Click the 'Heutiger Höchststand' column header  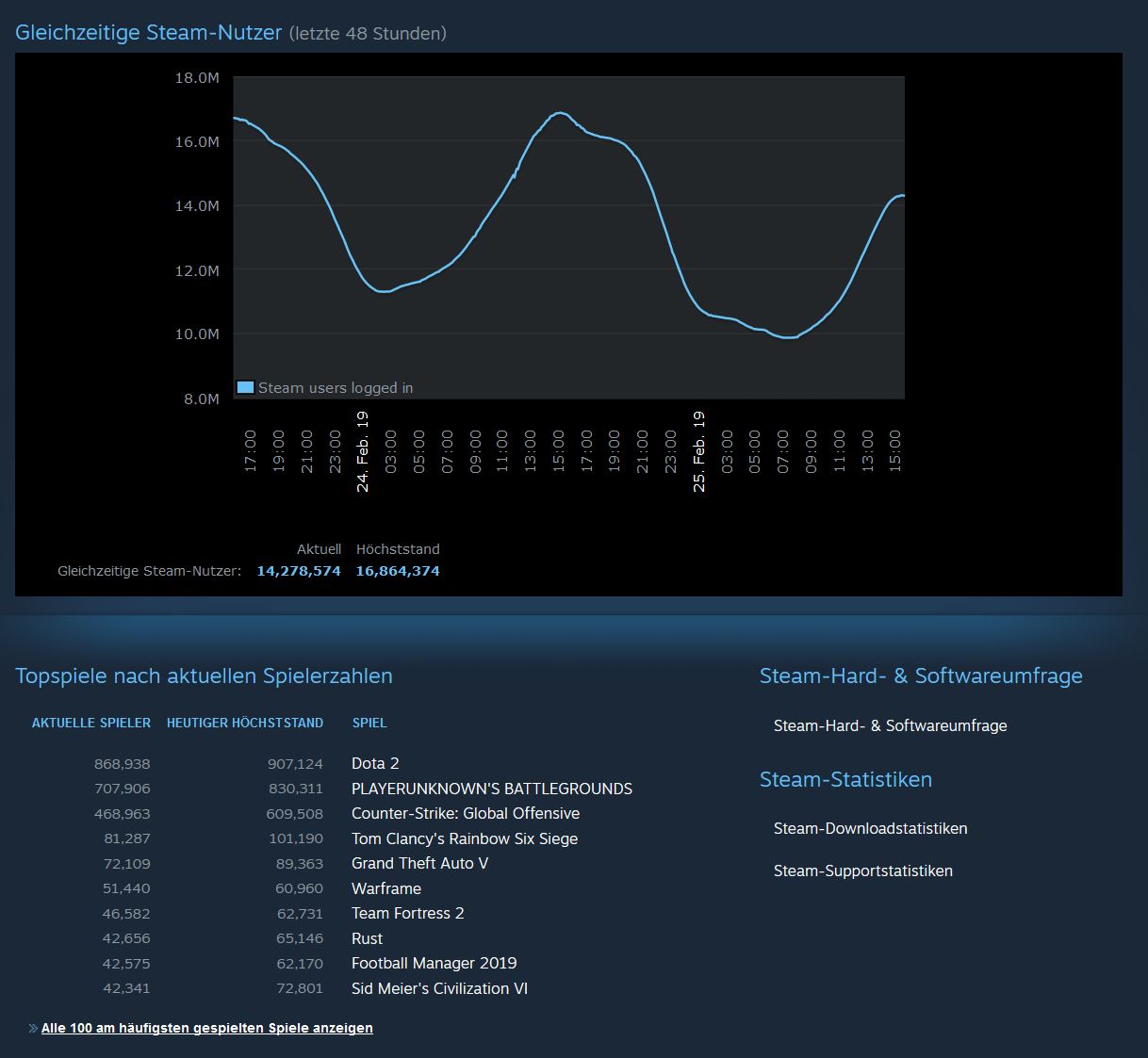point(245,723)
